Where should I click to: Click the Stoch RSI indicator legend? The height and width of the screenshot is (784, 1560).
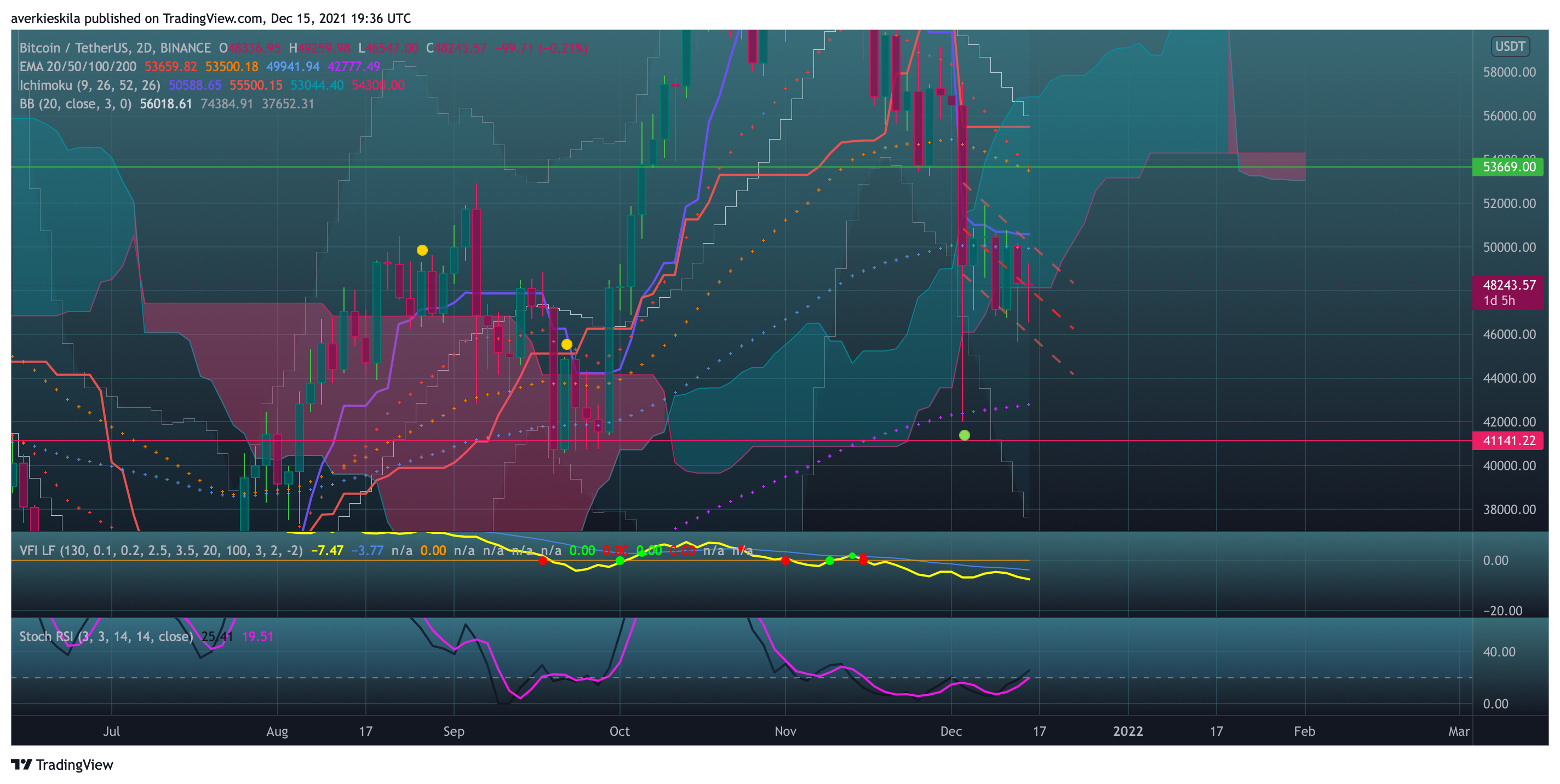tap(106, 637)
